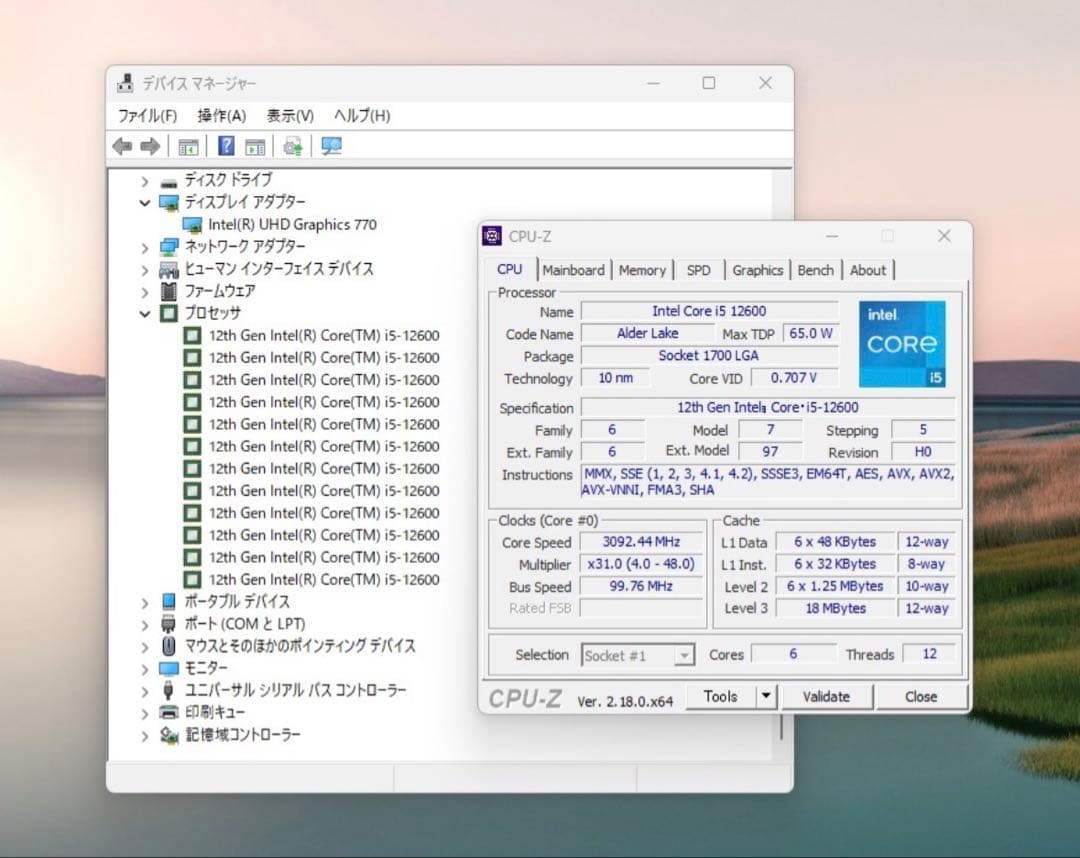Viewport: 1080px width, 858px height.
Task: Click the Code Name value Alder Lake
Action: (x=647, y=333)
